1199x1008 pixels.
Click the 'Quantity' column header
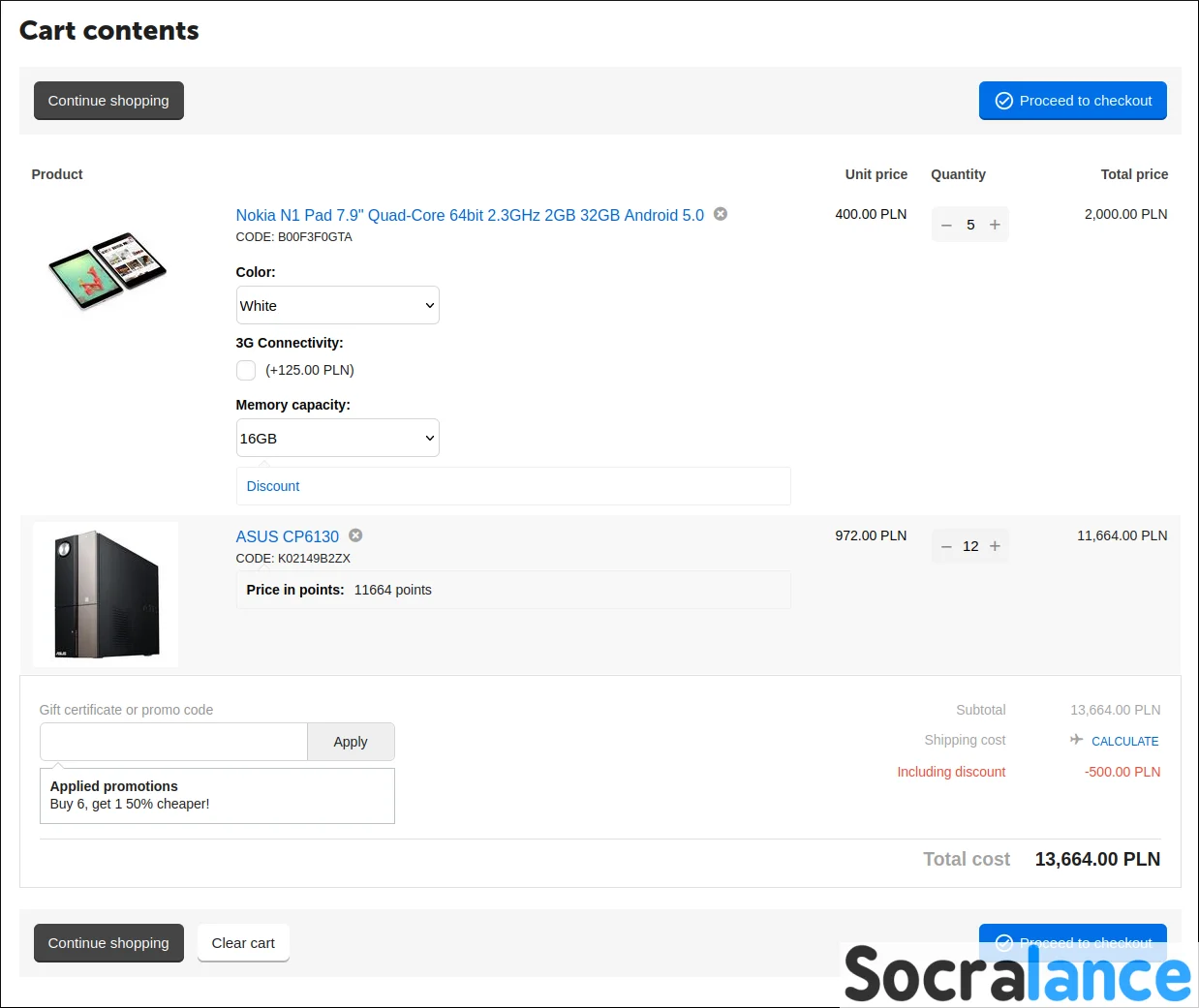pyautogui.click(x=959, y=174)
